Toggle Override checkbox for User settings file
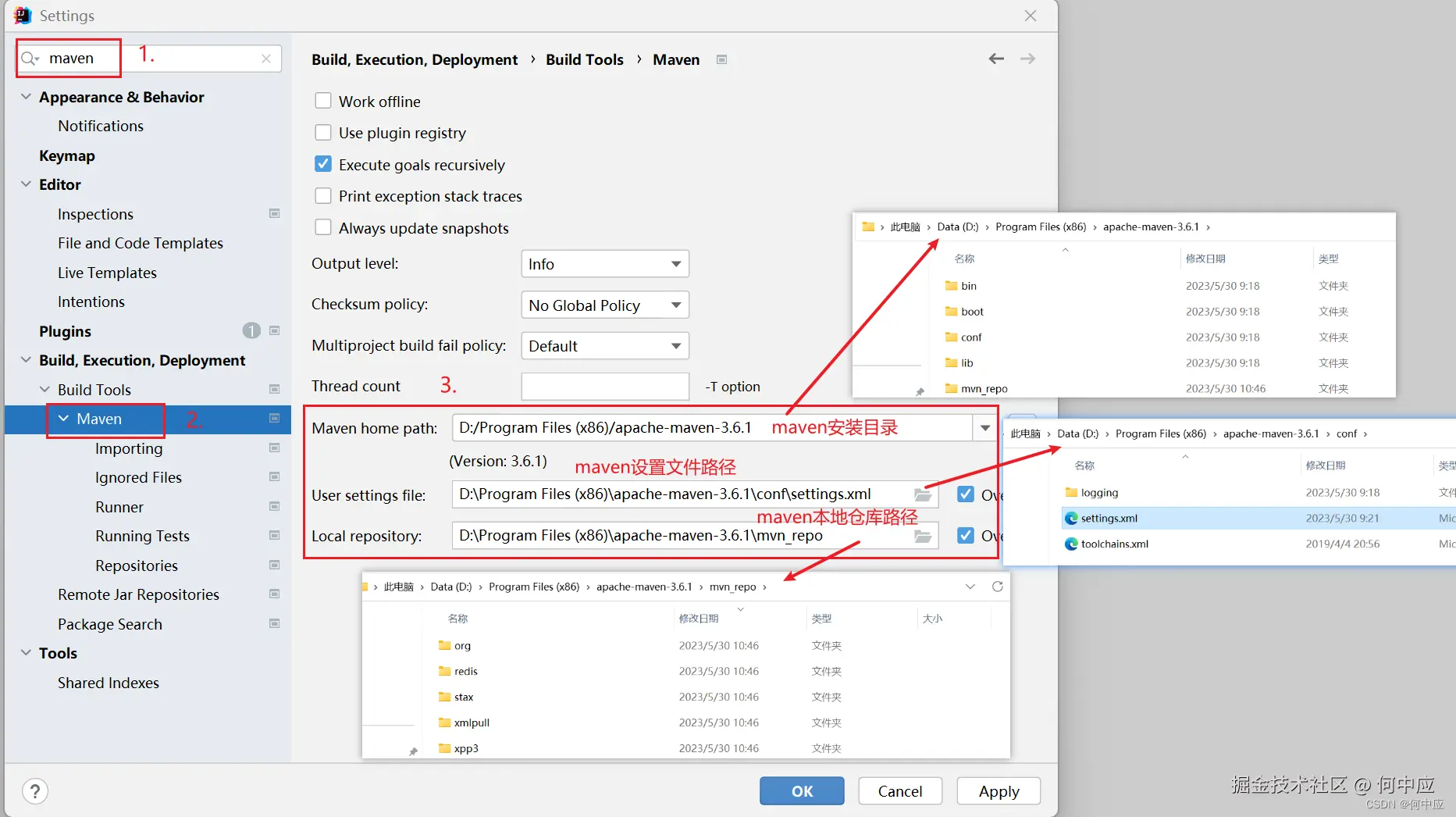The height and width of the screenshot is (817, 1456). pyautogui.click(x=966, y=494)
